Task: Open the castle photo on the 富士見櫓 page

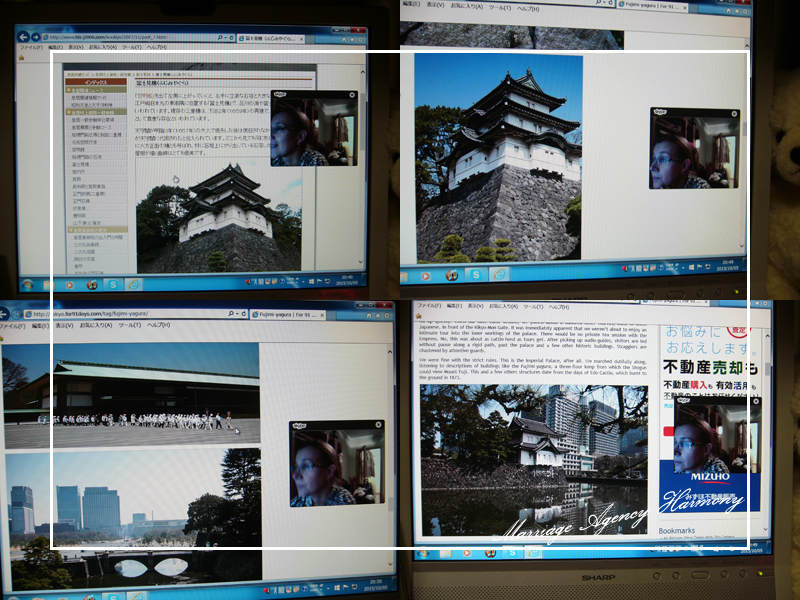Action: coord(219,218)
